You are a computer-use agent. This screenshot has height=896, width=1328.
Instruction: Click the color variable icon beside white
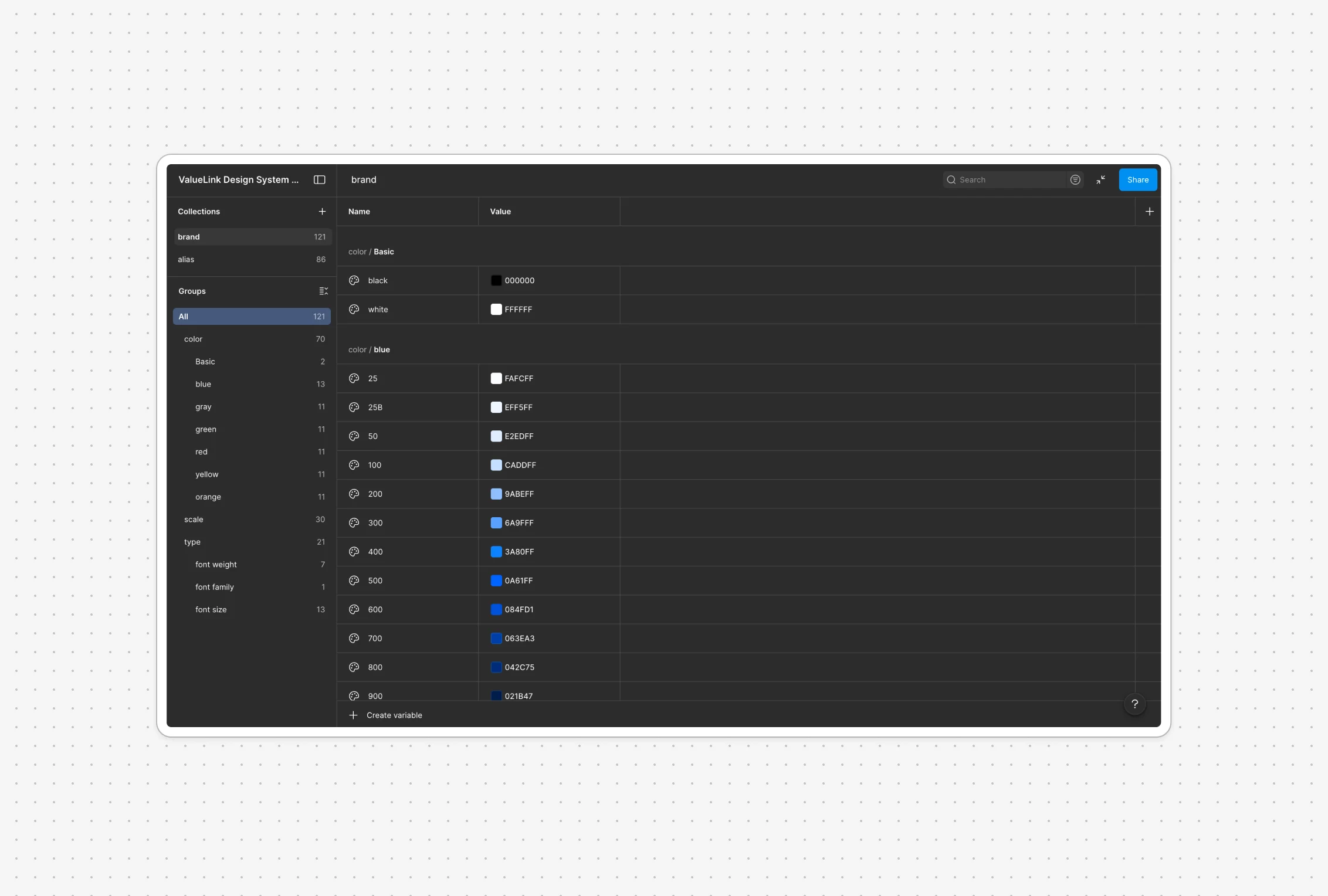[x=354, y=309]
